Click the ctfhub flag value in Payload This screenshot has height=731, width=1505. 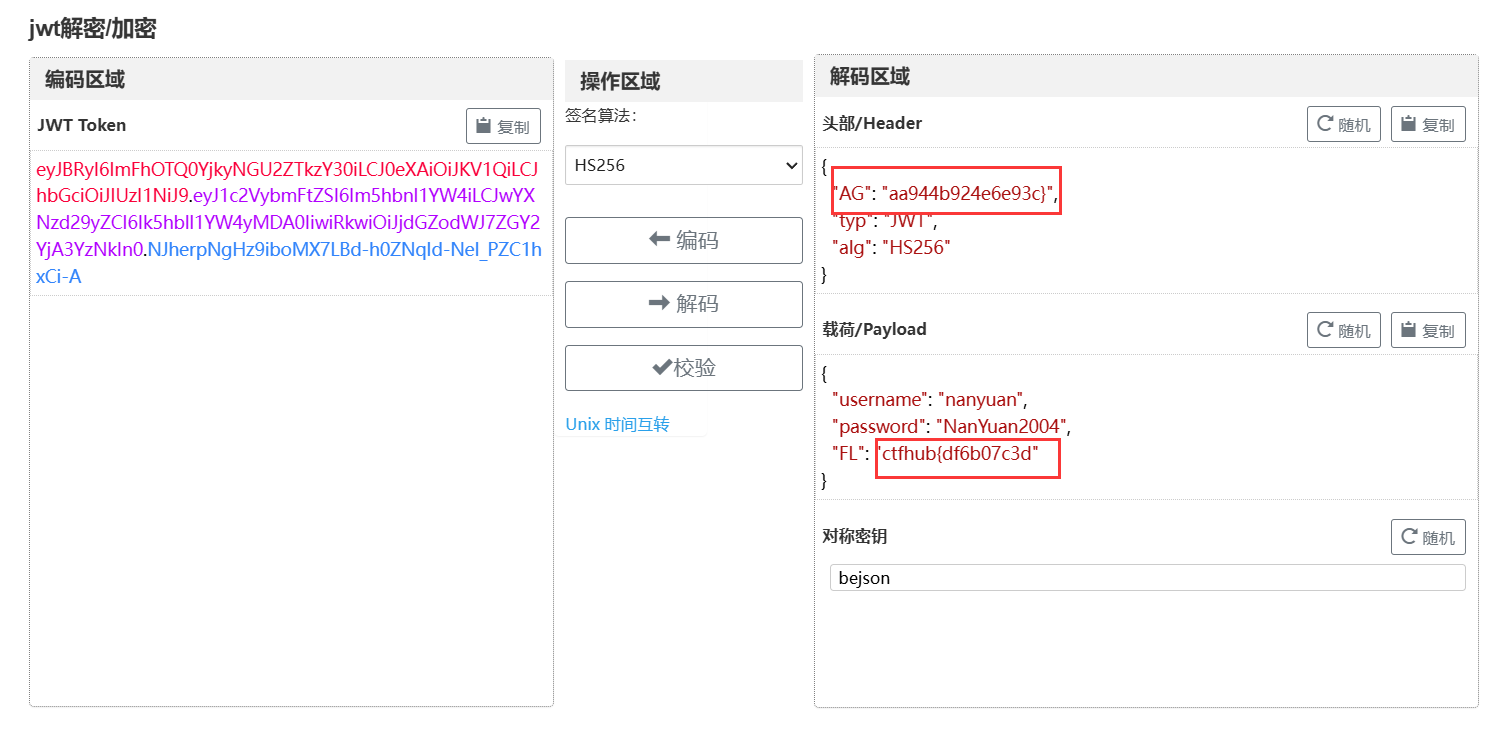pos(967,457)
